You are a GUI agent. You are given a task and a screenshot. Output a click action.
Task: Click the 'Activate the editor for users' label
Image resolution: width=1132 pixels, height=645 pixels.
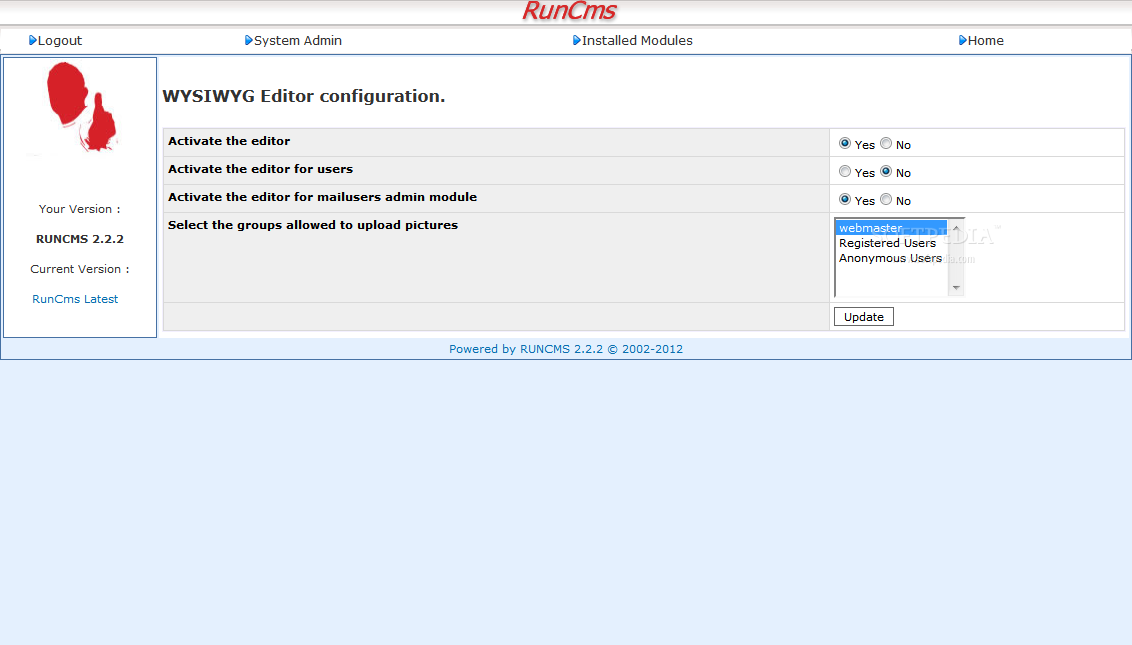click(x=261, y=169)
